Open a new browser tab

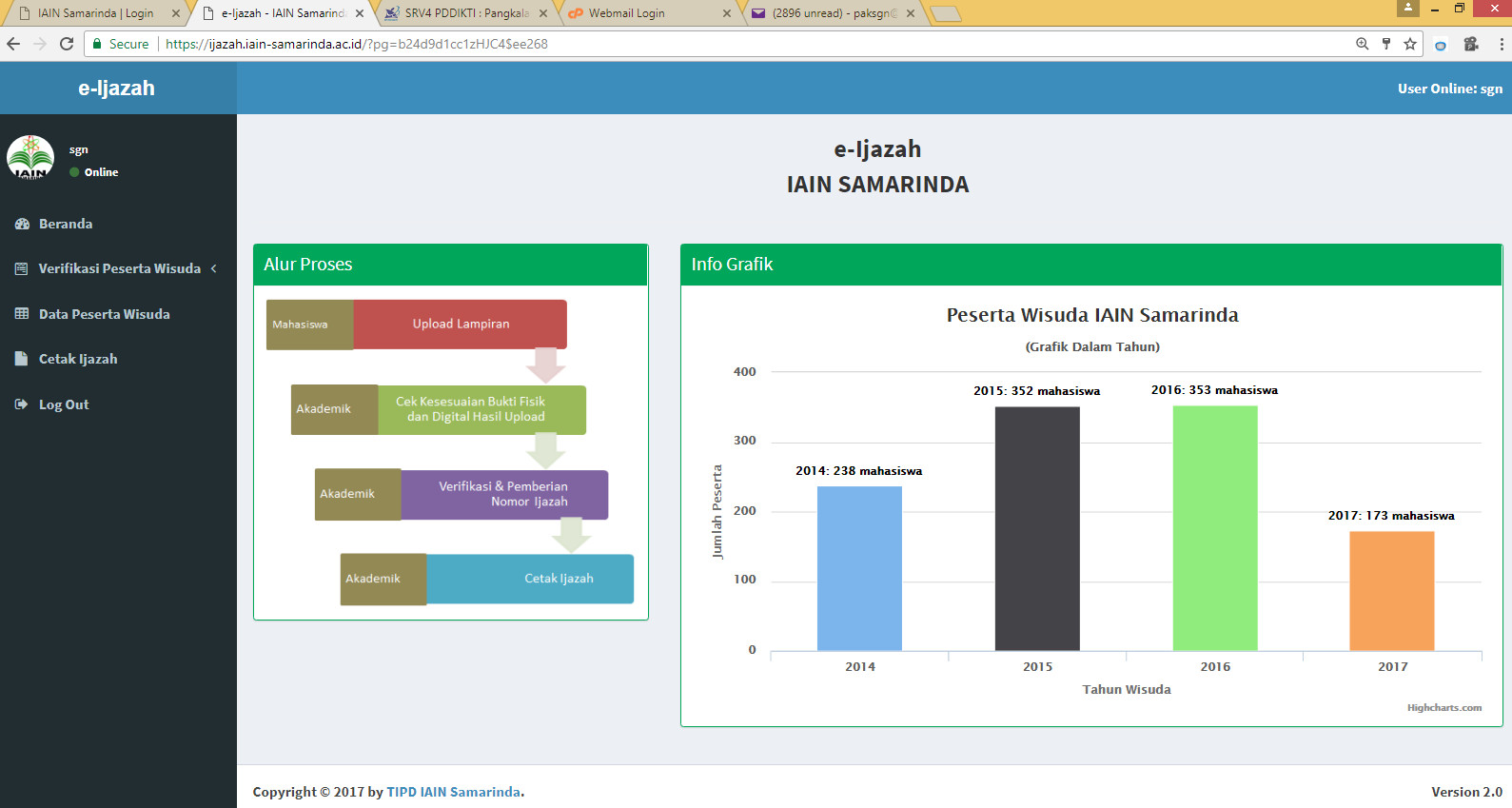click(x=945, y=13)
